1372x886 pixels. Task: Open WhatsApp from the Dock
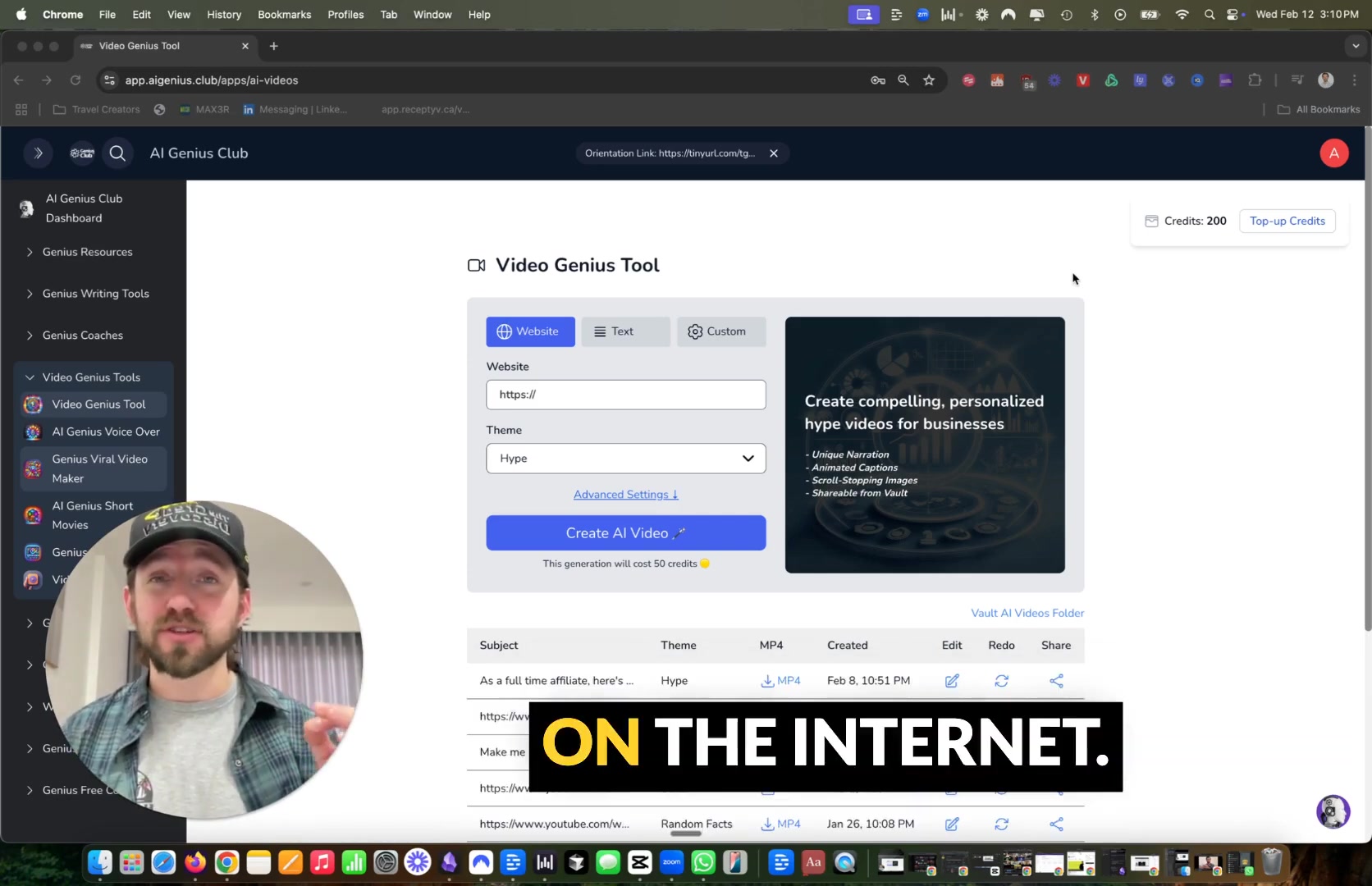[703, 862]
